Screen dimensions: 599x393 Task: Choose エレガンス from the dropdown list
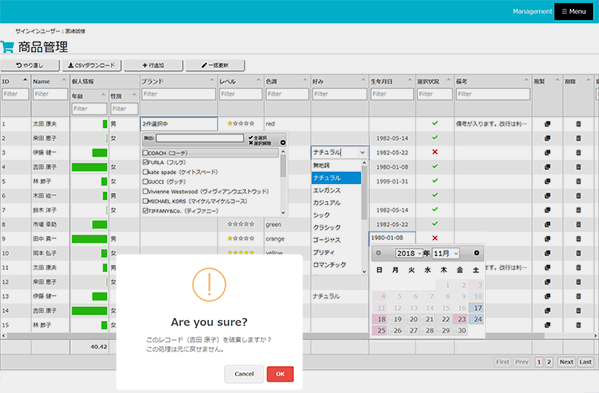coord(336,190)
